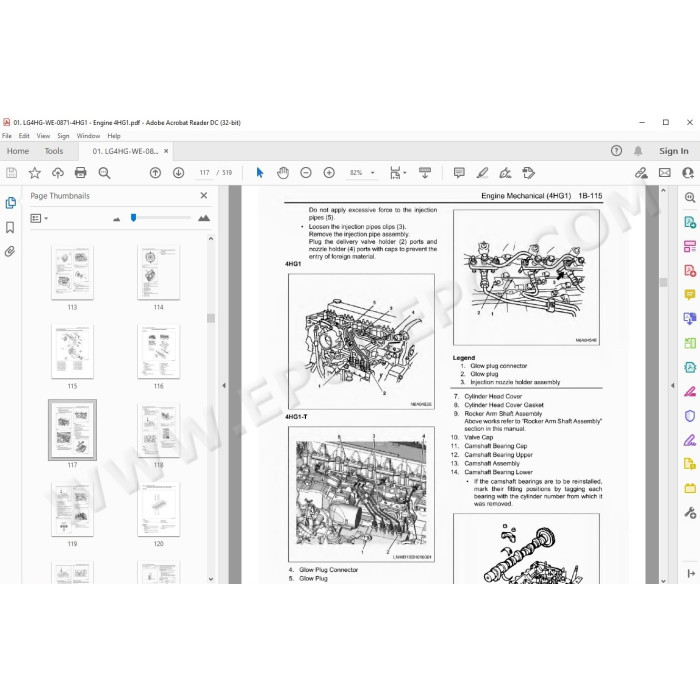Image resolution: width=700 pixels, height=700 pixels.
Task: Open More Tools wrench icon
Action: 690,513
